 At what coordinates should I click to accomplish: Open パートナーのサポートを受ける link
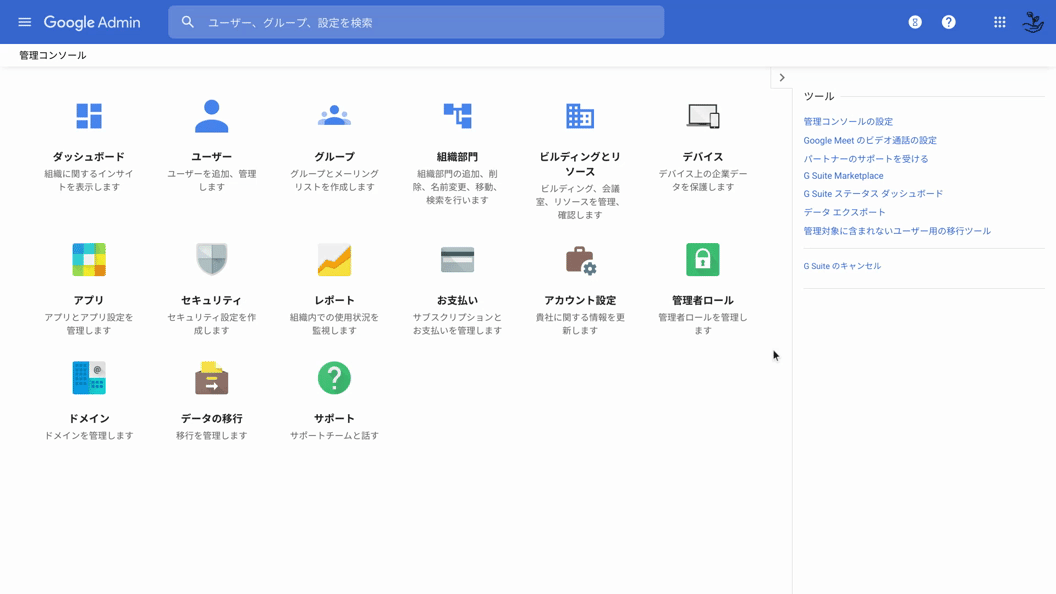coord(865,159)
